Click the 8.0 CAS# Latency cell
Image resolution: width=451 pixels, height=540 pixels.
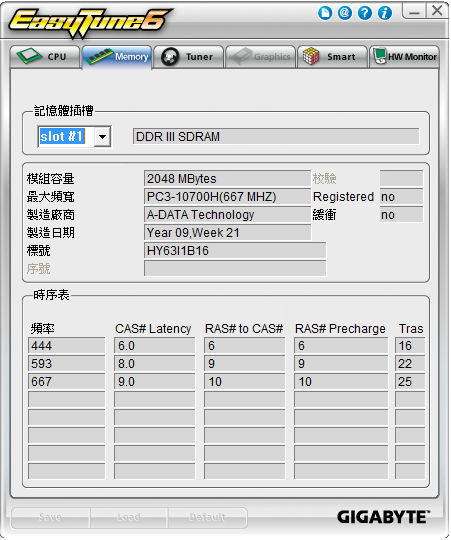(x=155, y=364)
